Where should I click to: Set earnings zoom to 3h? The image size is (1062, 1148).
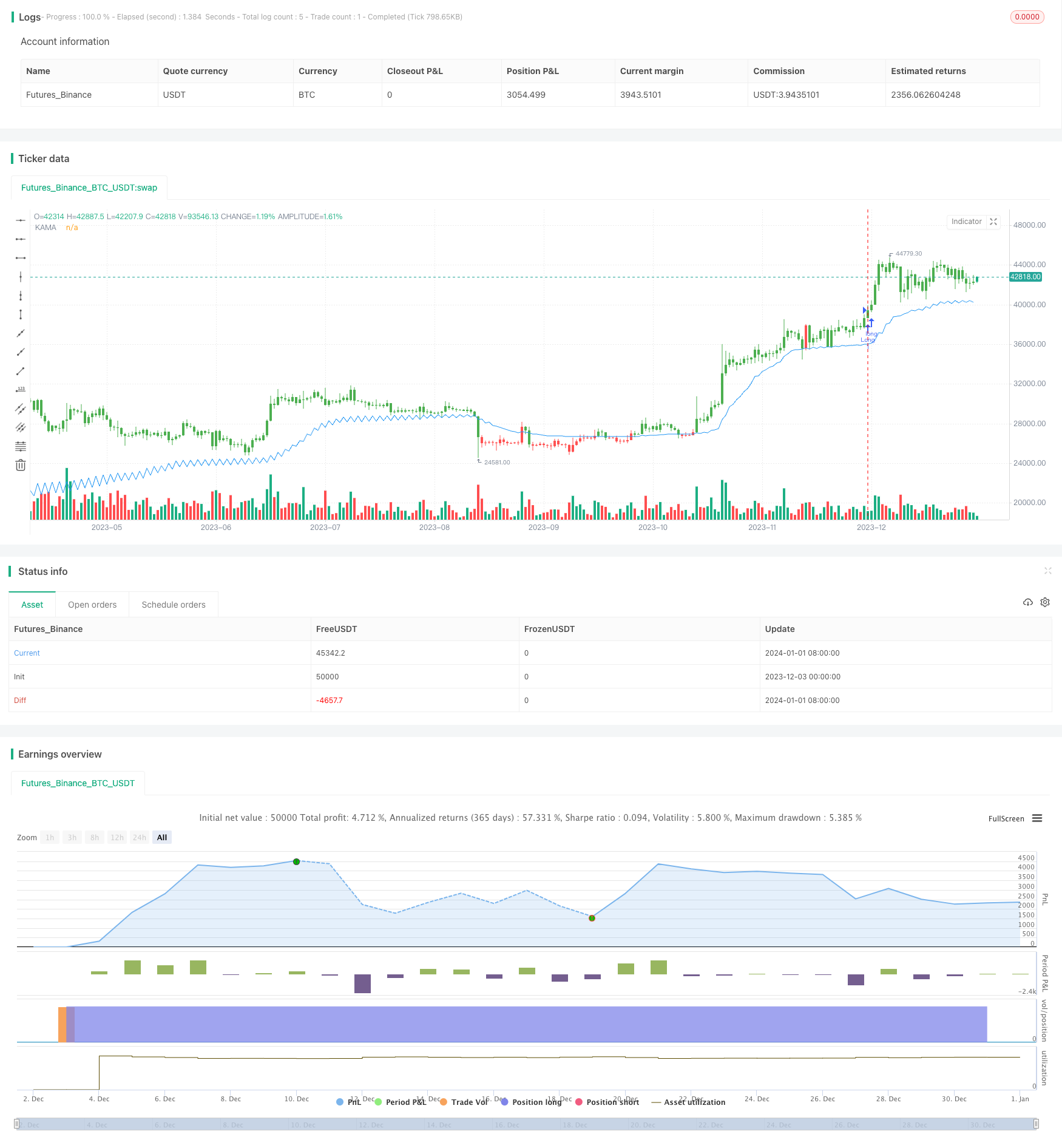[72, 837]
